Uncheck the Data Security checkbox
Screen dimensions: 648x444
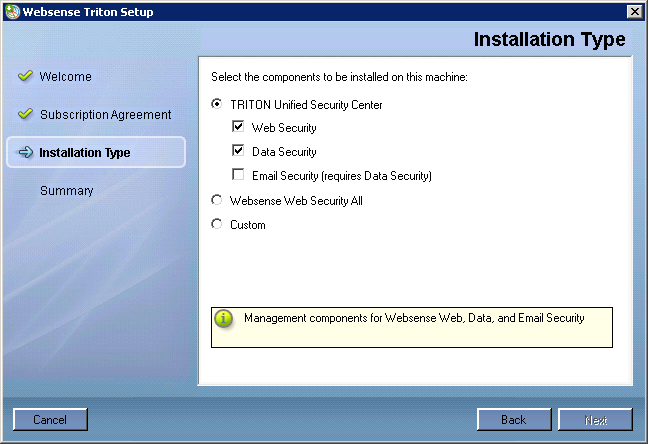click(x=238, y=150)
